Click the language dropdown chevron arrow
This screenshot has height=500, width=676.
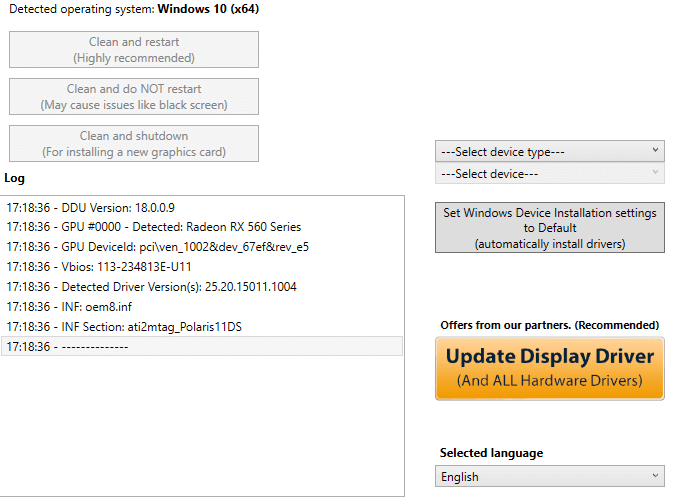tap(655, 475)
